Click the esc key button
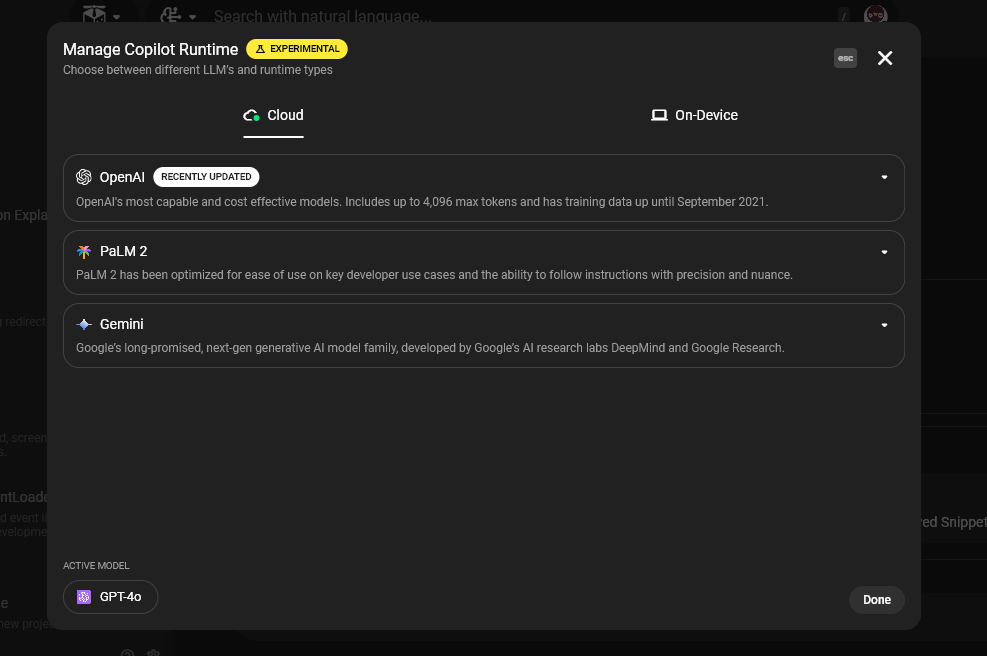This screenshot has height=656, width=987. (845, 58)
